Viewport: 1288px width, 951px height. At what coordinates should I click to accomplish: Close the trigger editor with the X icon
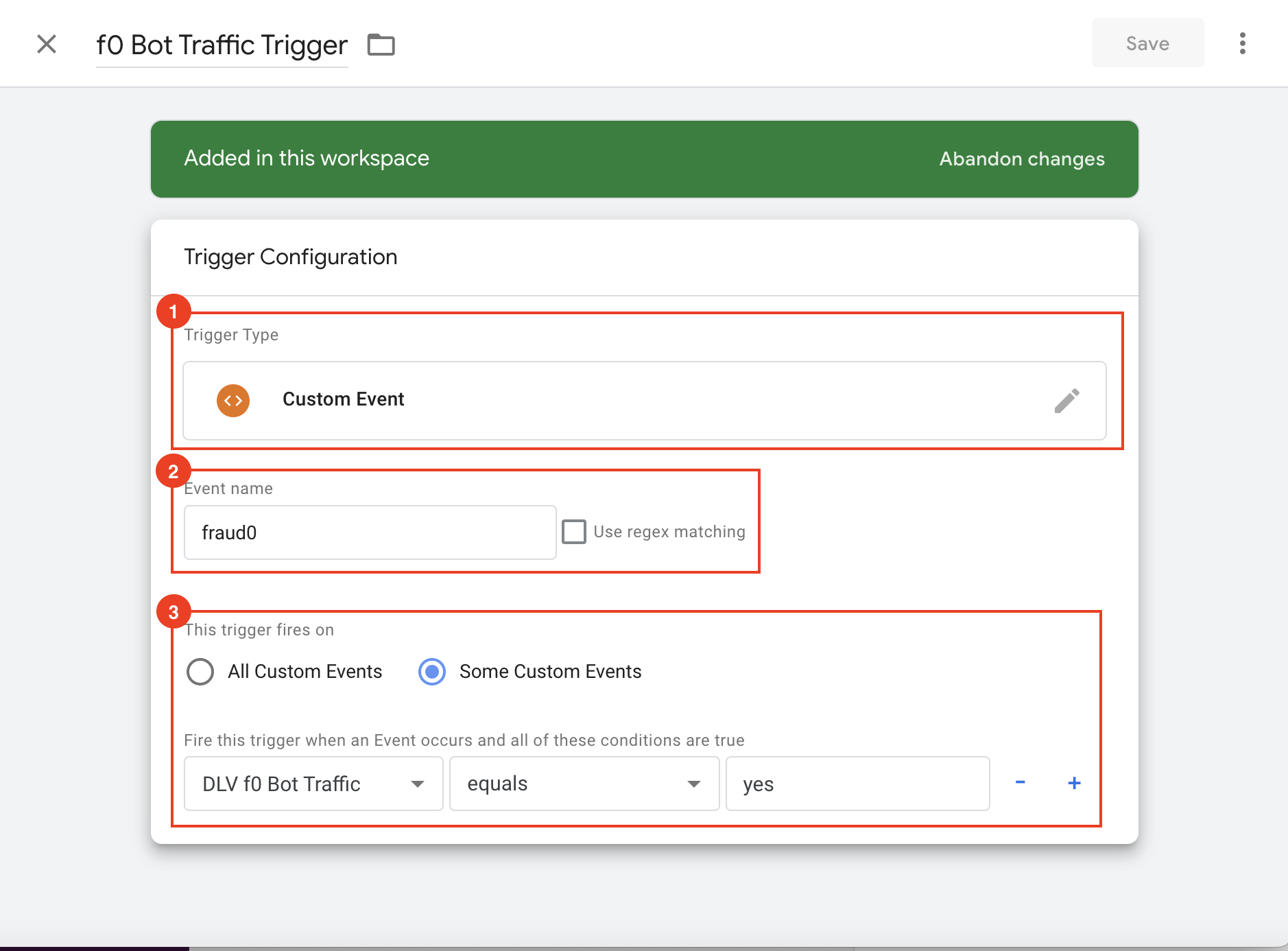coord(47,44)
